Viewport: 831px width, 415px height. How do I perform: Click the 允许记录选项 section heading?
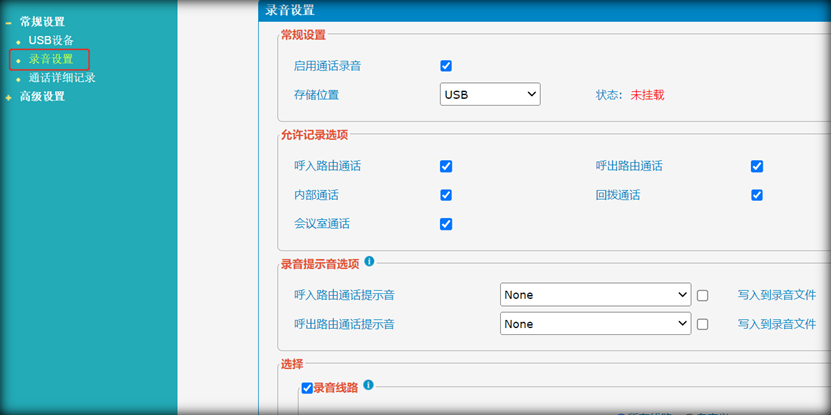coord(314,135)
